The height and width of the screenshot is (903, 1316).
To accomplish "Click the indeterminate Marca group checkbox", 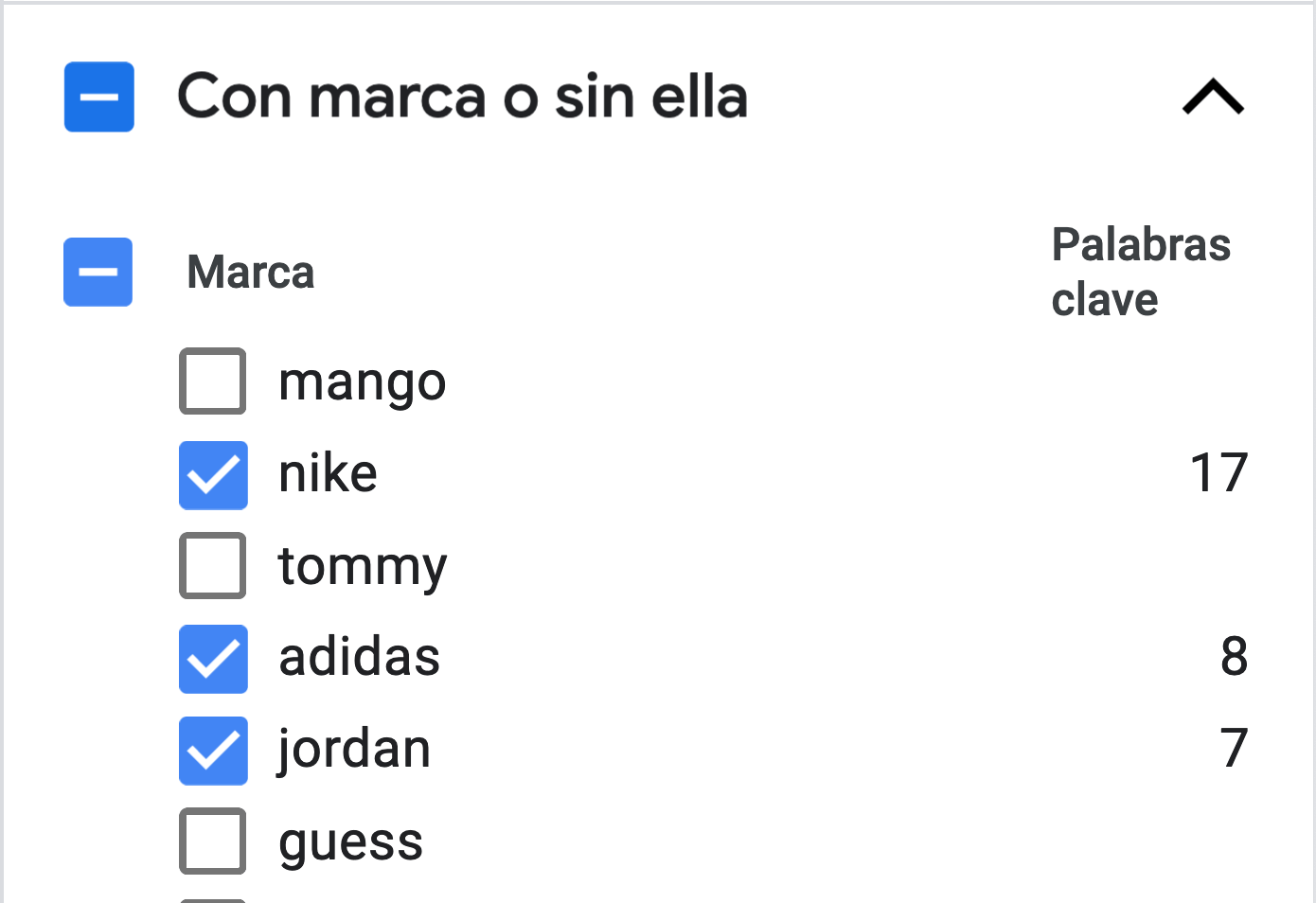I will pyautogui.click(x=98, y=273).
